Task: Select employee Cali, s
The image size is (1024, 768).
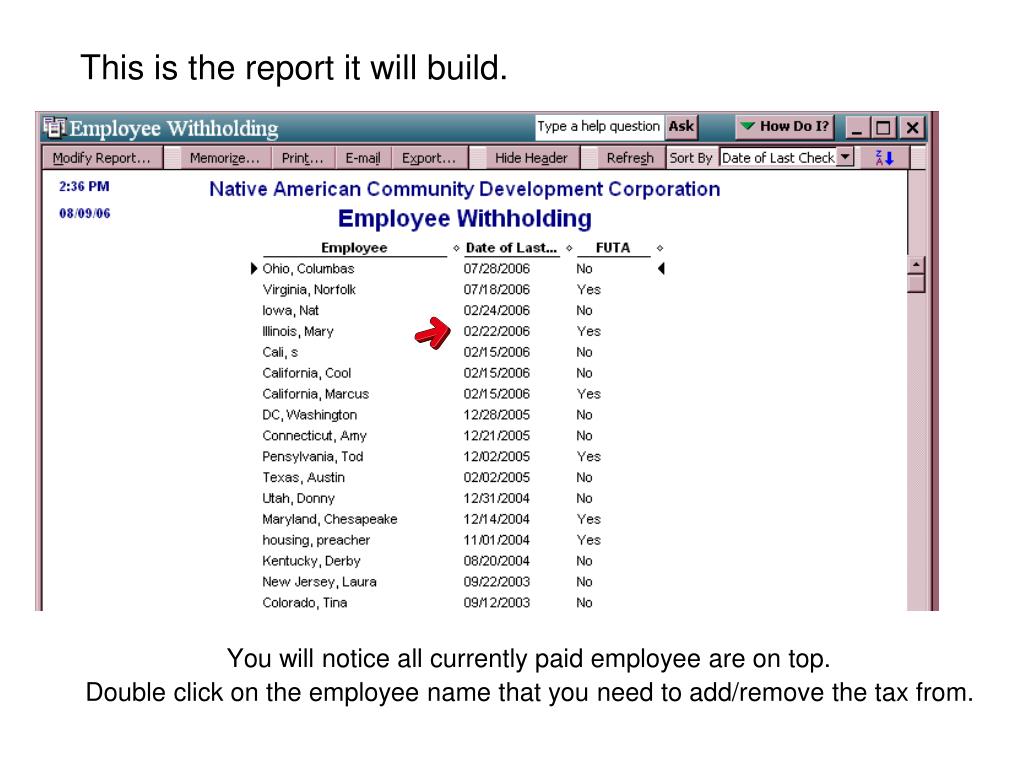Action: click(280, 352)
